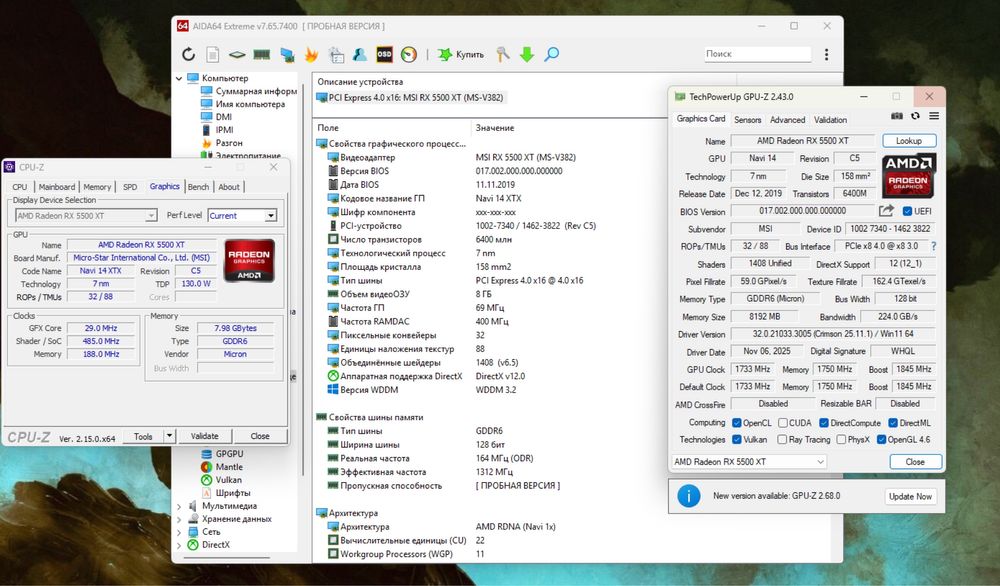Viewport: 1000px width, 586px height.
Task: Click the Bus Interface question mark
Action: 933,246
